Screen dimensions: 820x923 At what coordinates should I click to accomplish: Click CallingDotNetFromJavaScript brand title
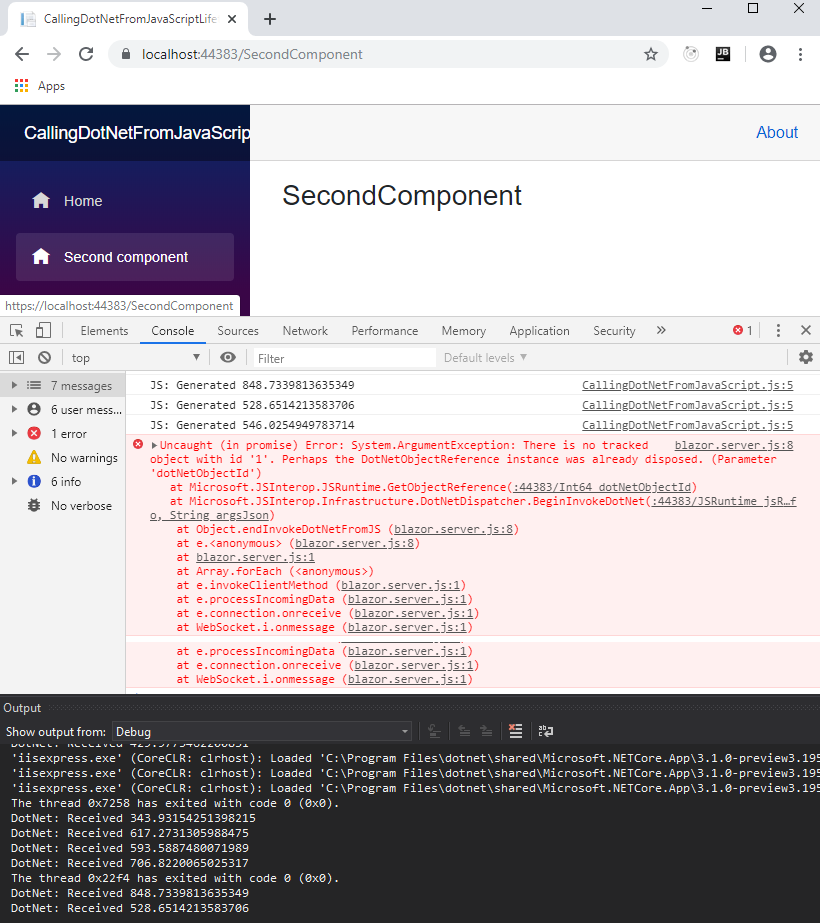137,133
